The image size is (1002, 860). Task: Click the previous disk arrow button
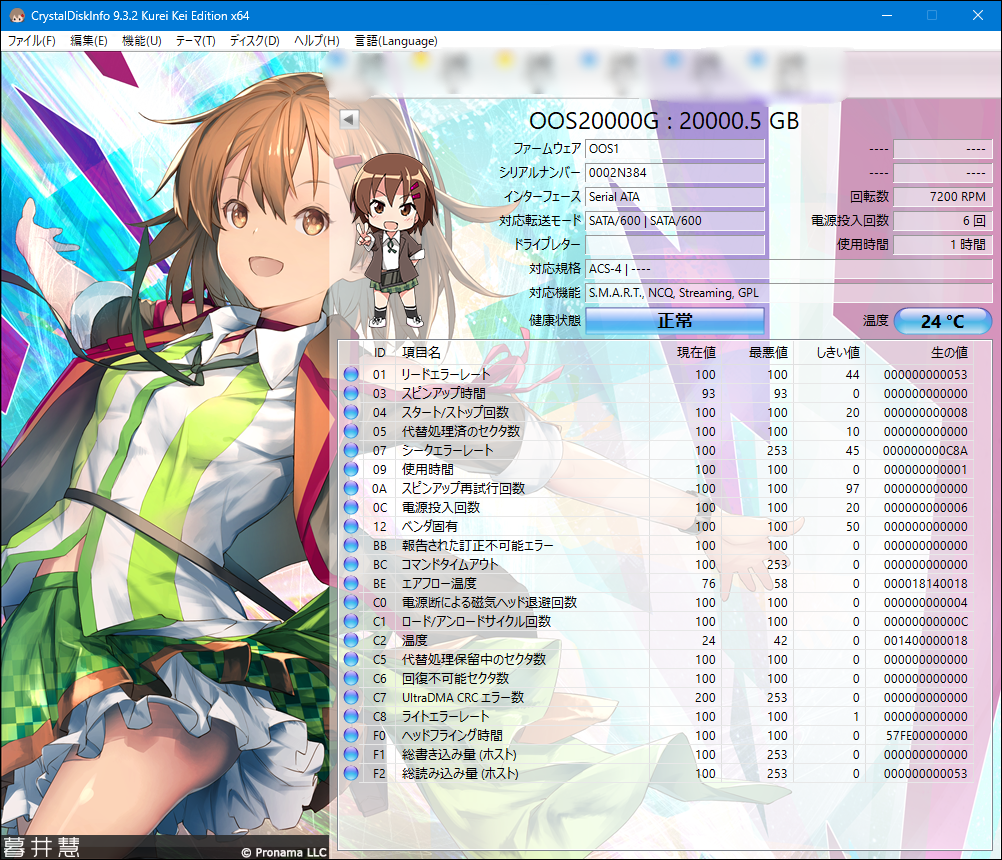point(349,119)
